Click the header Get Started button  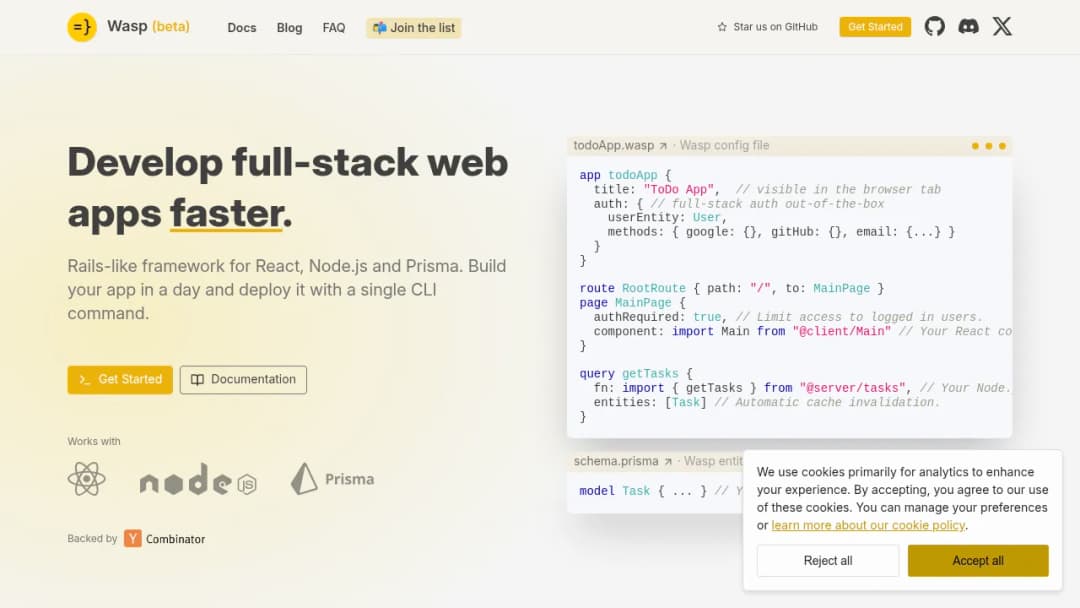pos(875,27)
